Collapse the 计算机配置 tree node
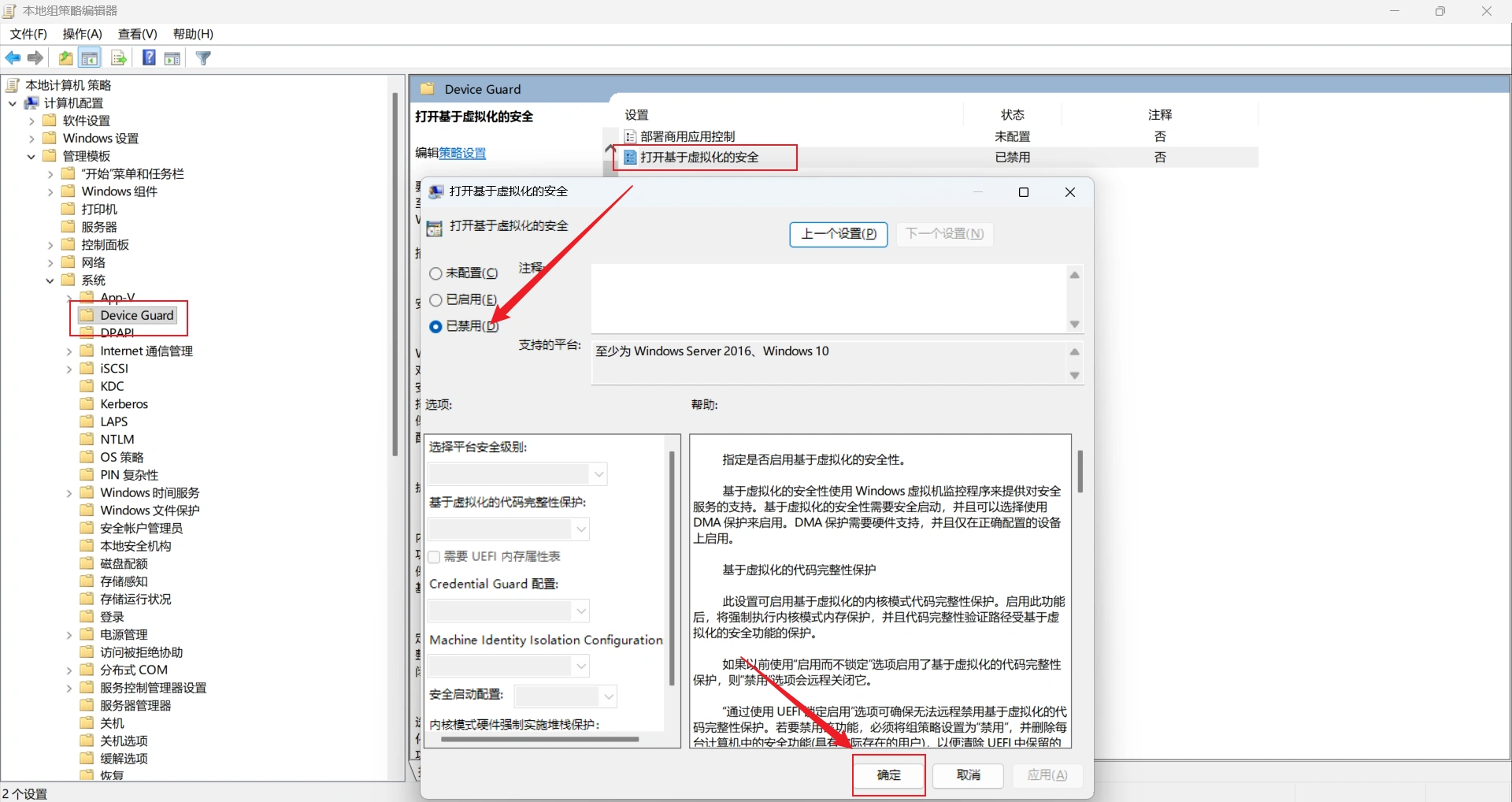 point(13,103)
